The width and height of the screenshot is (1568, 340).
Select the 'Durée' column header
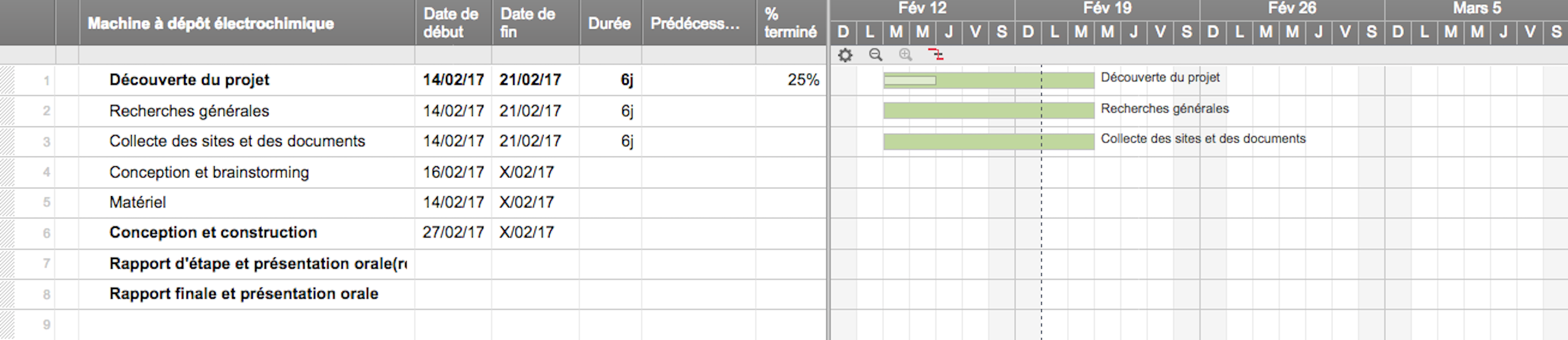(610, 23)
